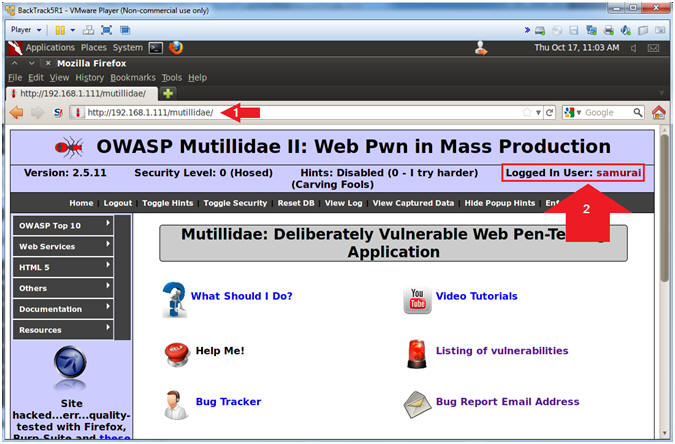This screenshot has height=444, width=675.
Task: Click the volume speaker icon in panel
Action: click(x=634, y=48)
